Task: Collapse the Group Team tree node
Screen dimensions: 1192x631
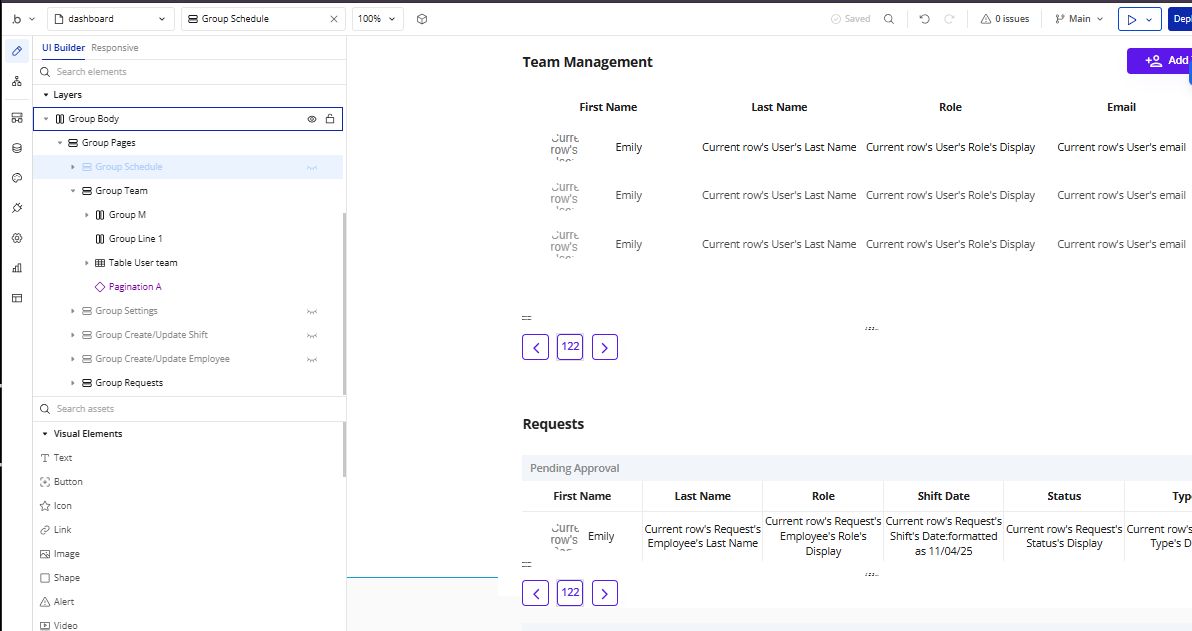Action: point(73,191)
